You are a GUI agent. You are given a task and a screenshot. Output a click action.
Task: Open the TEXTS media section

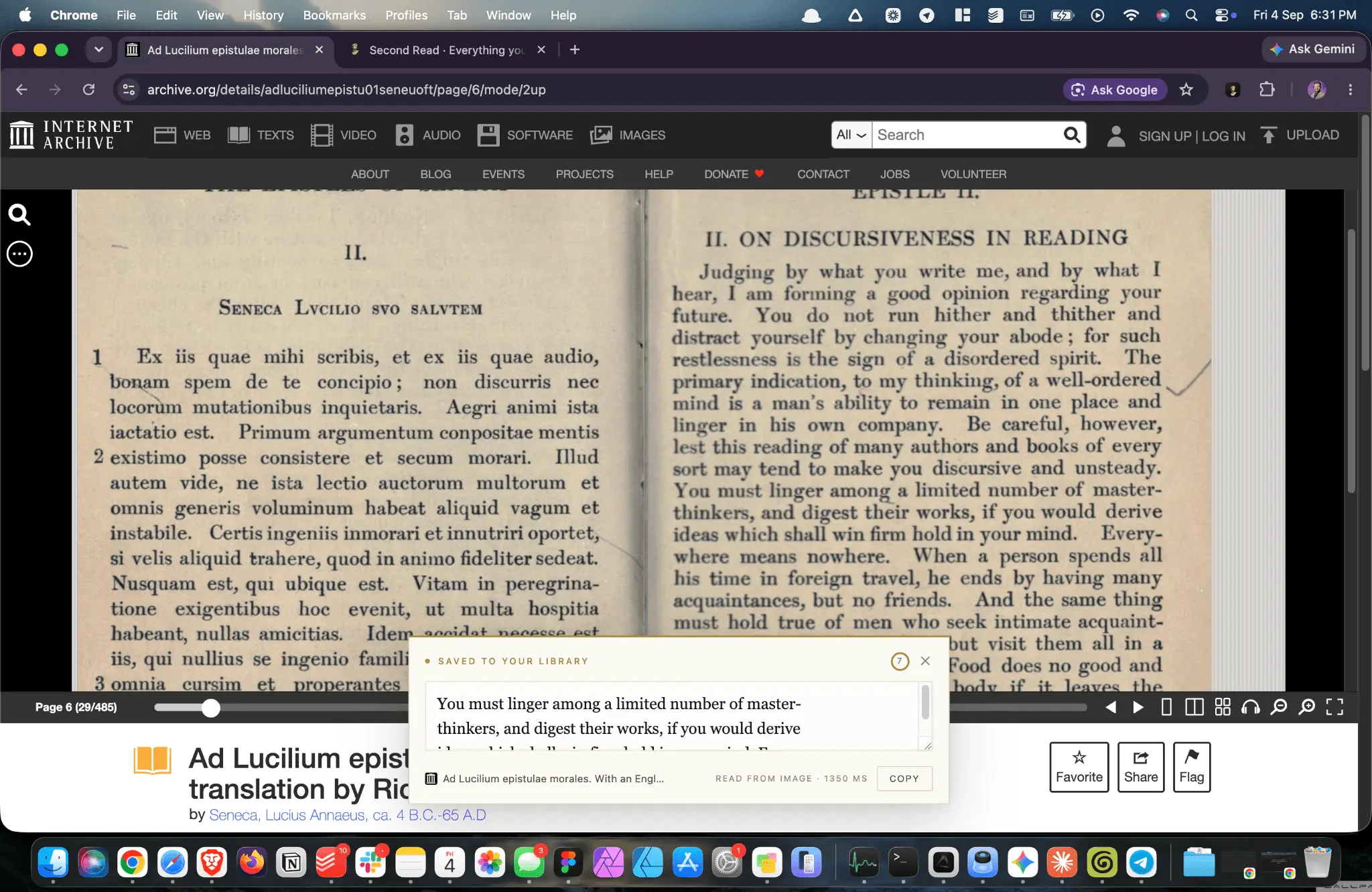(261, 135)
